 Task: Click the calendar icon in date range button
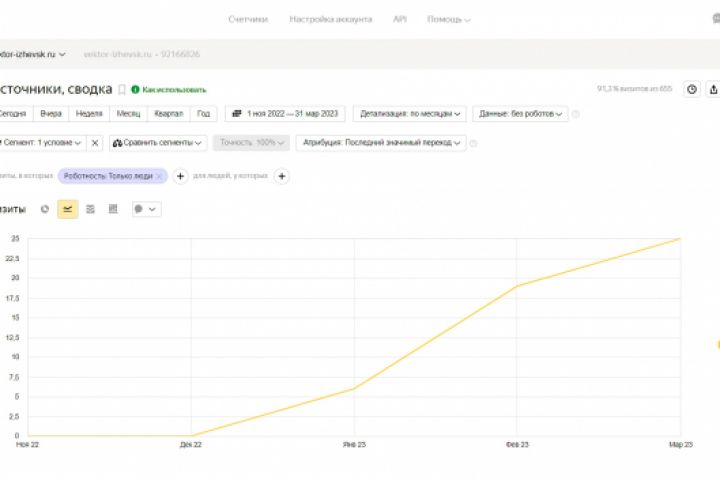236,113
